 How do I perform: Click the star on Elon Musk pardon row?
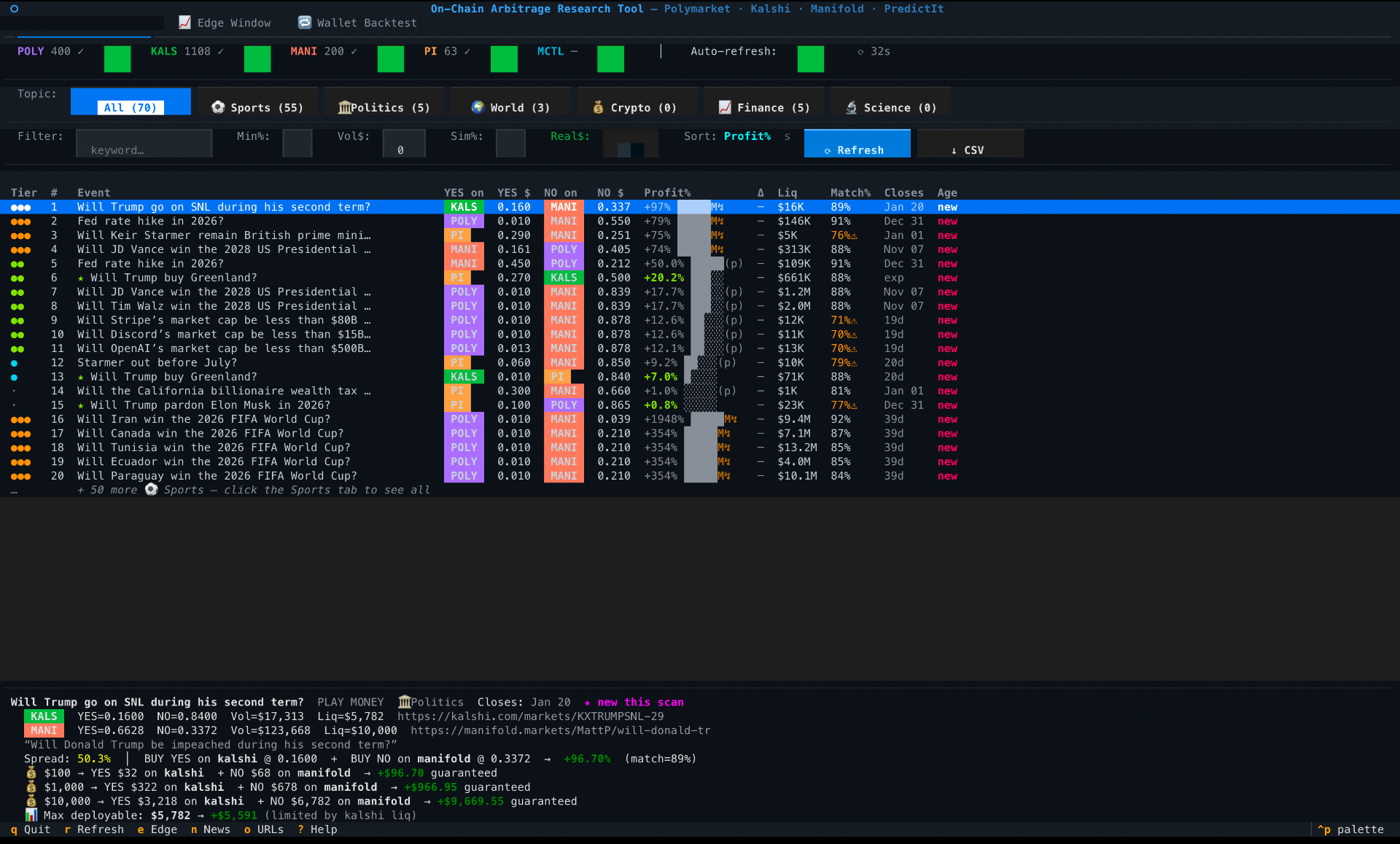(81, 405)
